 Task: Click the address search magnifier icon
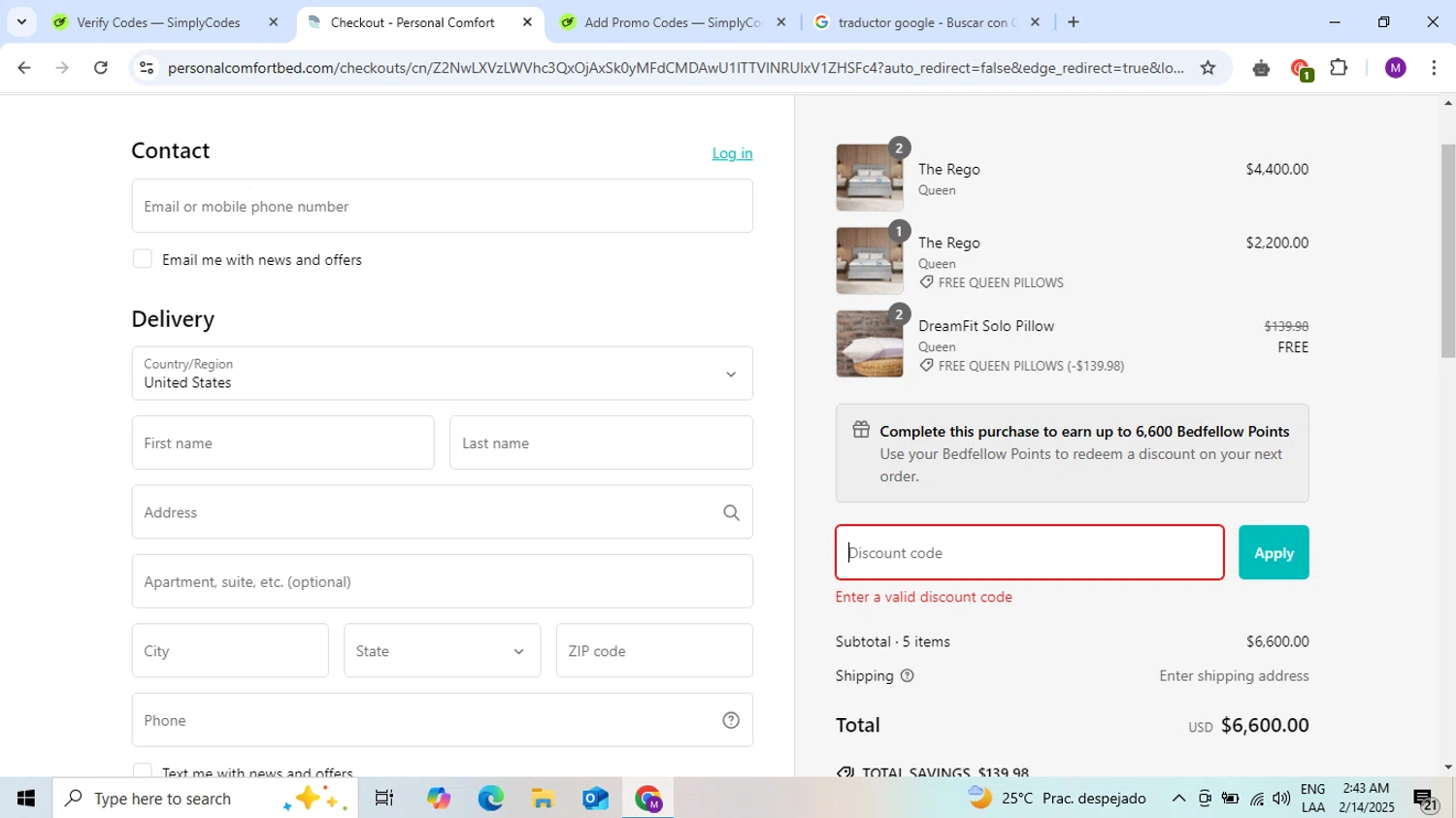click(x=731, y=512)
